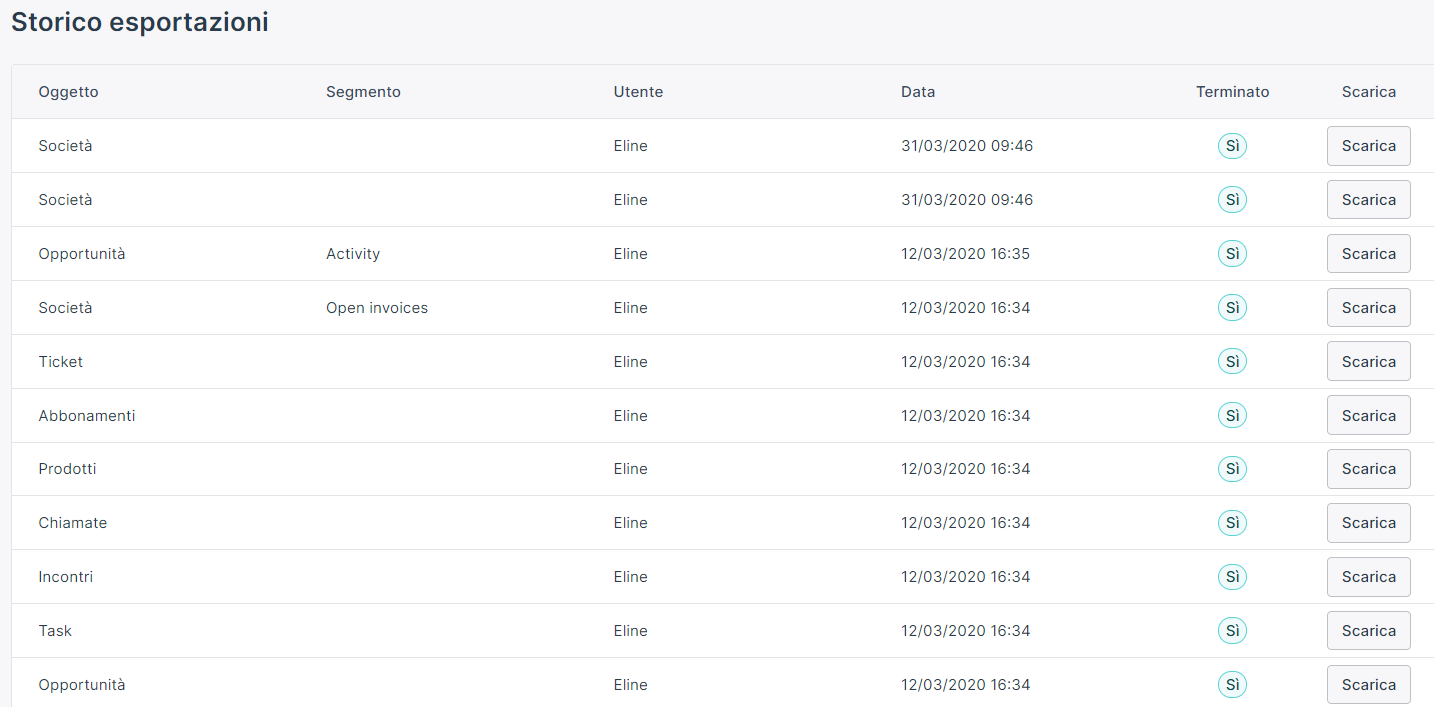Click the Chiamate row label
This screenshot has height=707, width=1434.
(72, 522)
